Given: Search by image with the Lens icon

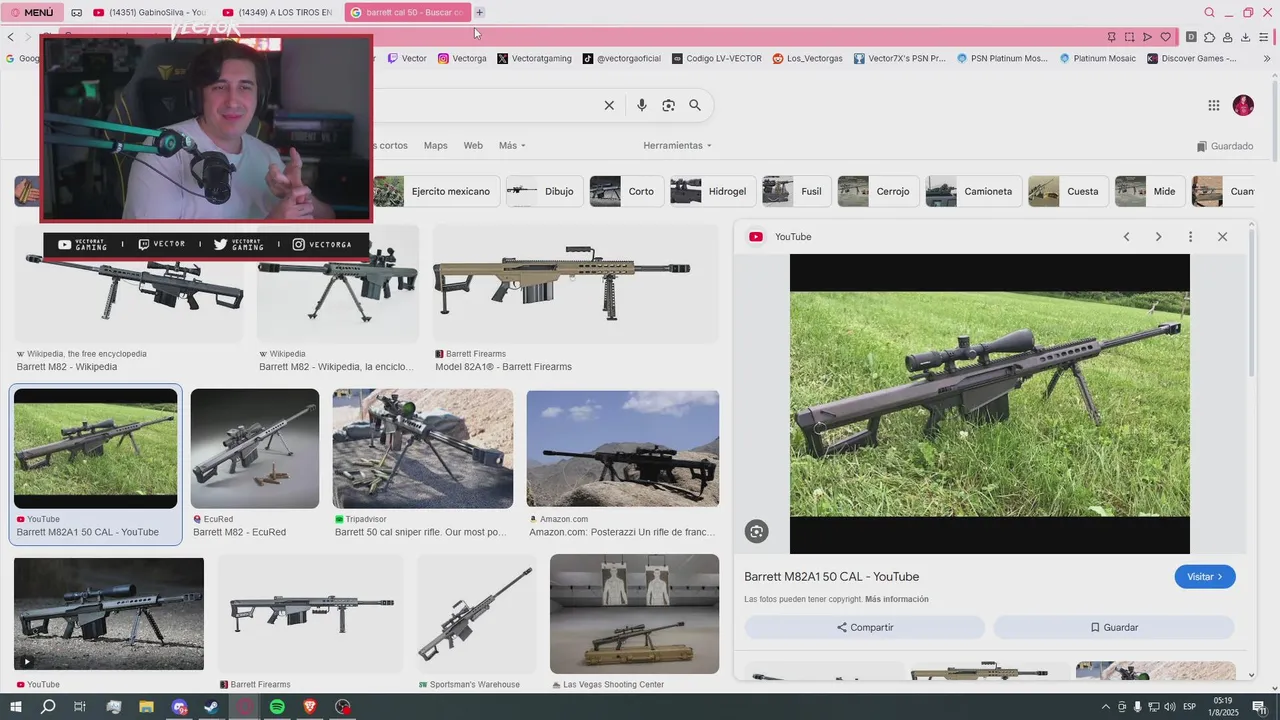Looking at the screenshot, I should tap(669, 105).
